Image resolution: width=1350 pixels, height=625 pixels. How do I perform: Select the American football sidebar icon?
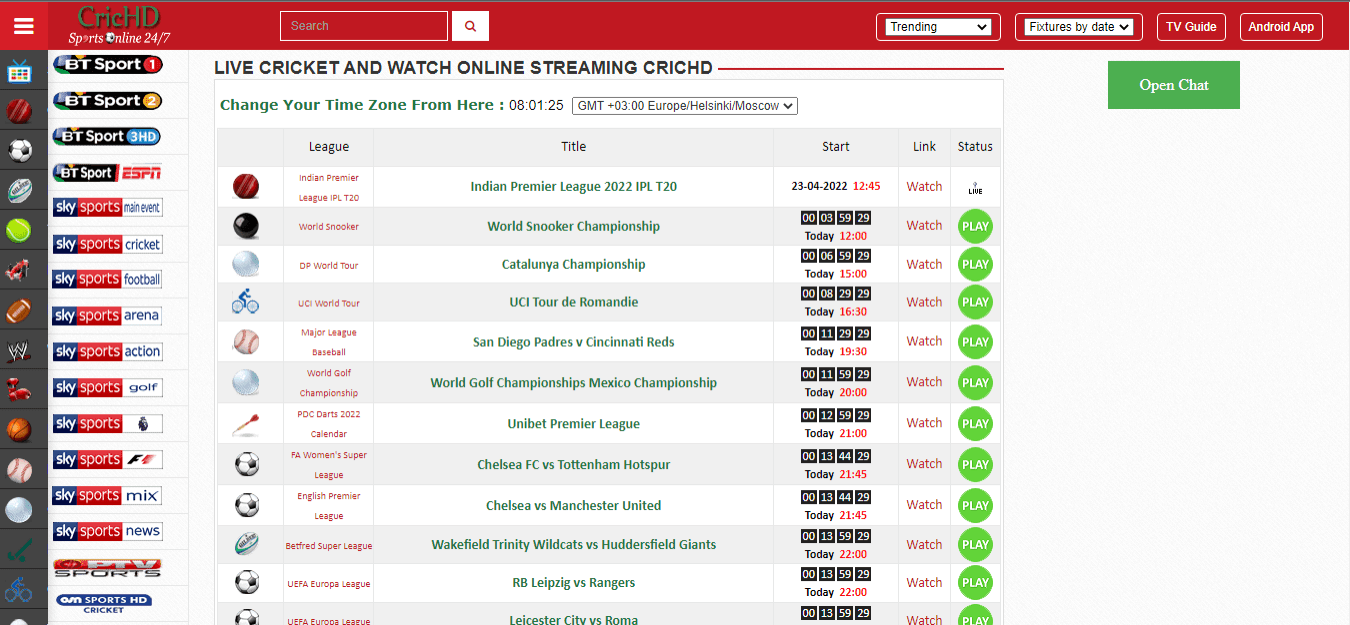coord(19,310)
